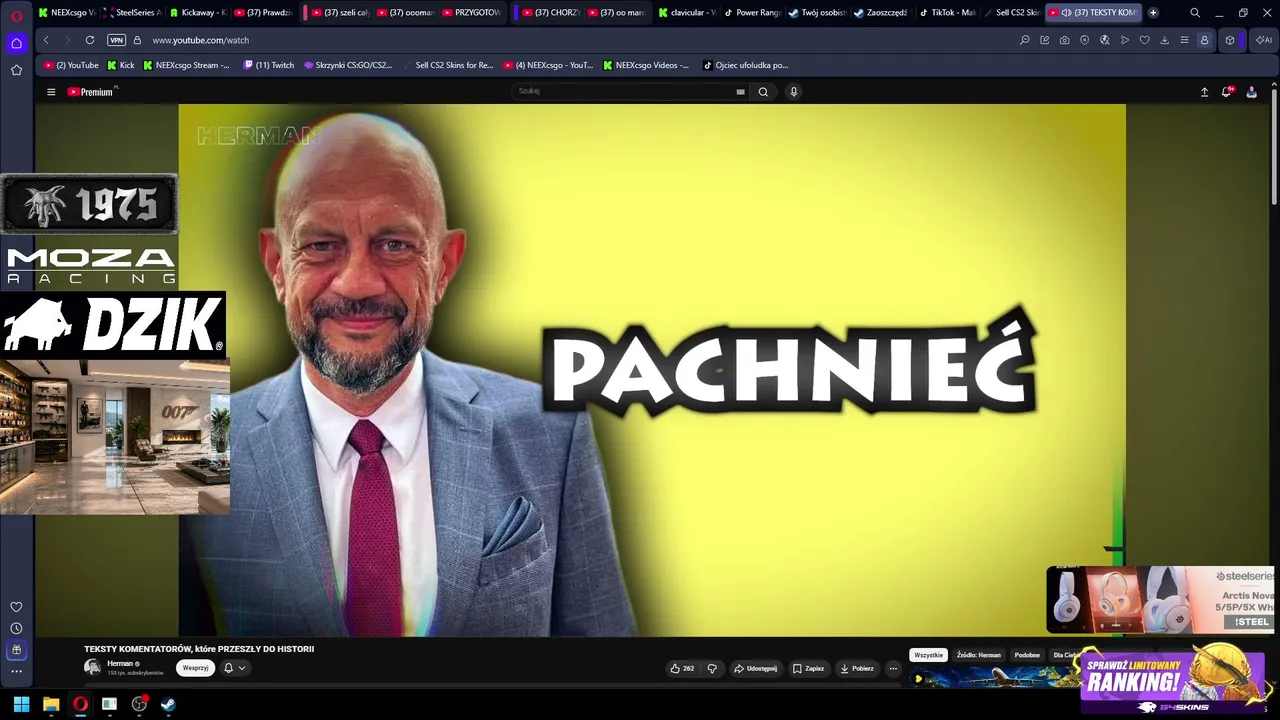The height and width of the screenshot is (720, 1280).
Task: Open the sidebar heart pinboards icon
Action: click(16, 607)
